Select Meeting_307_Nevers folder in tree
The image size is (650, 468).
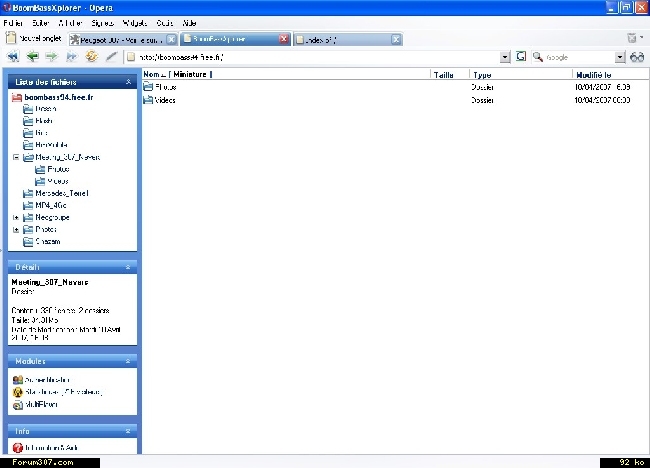point(68,157)
